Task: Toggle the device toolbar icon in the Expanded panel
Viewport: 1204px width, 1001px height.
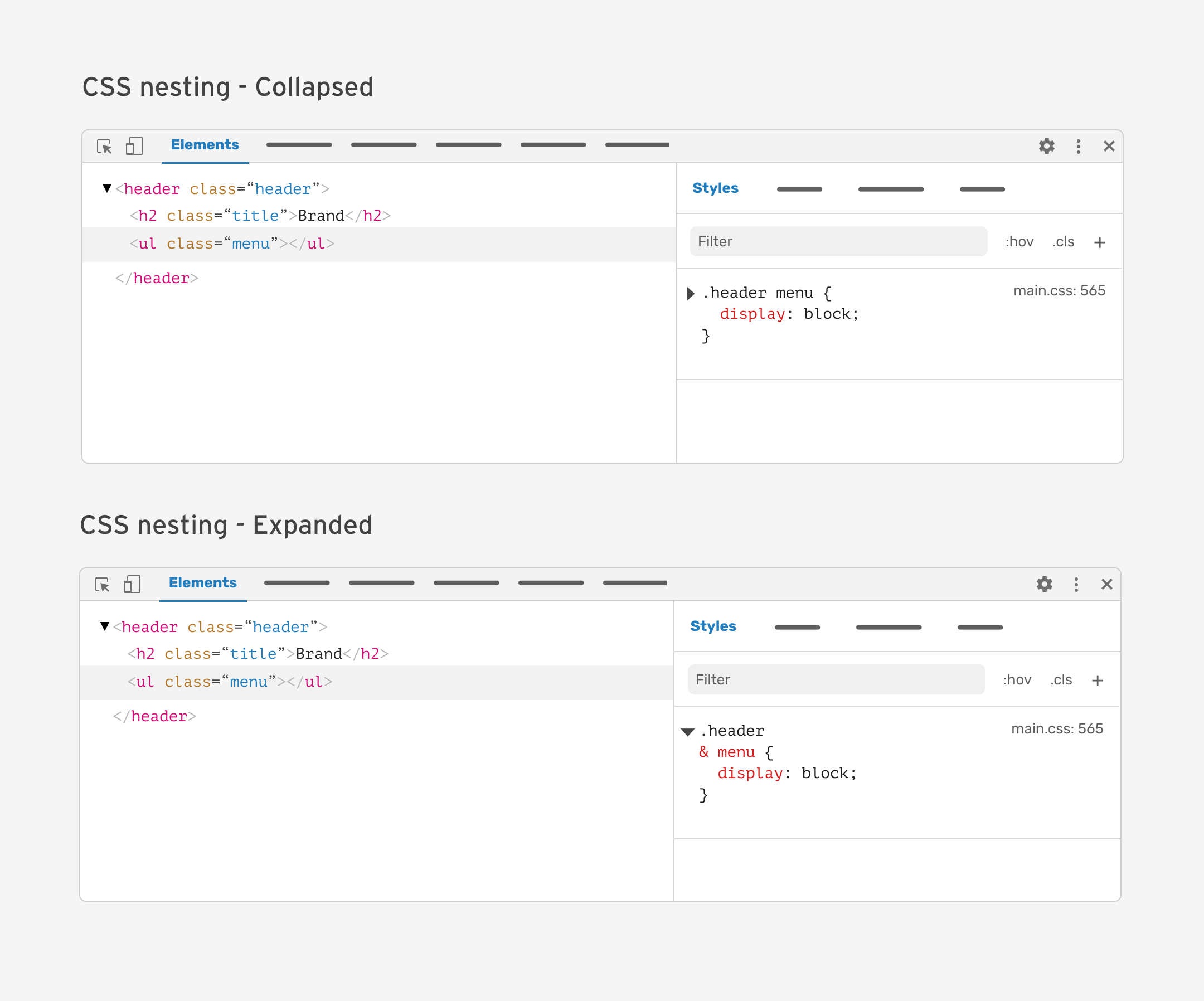Action: tap(132, 584)
